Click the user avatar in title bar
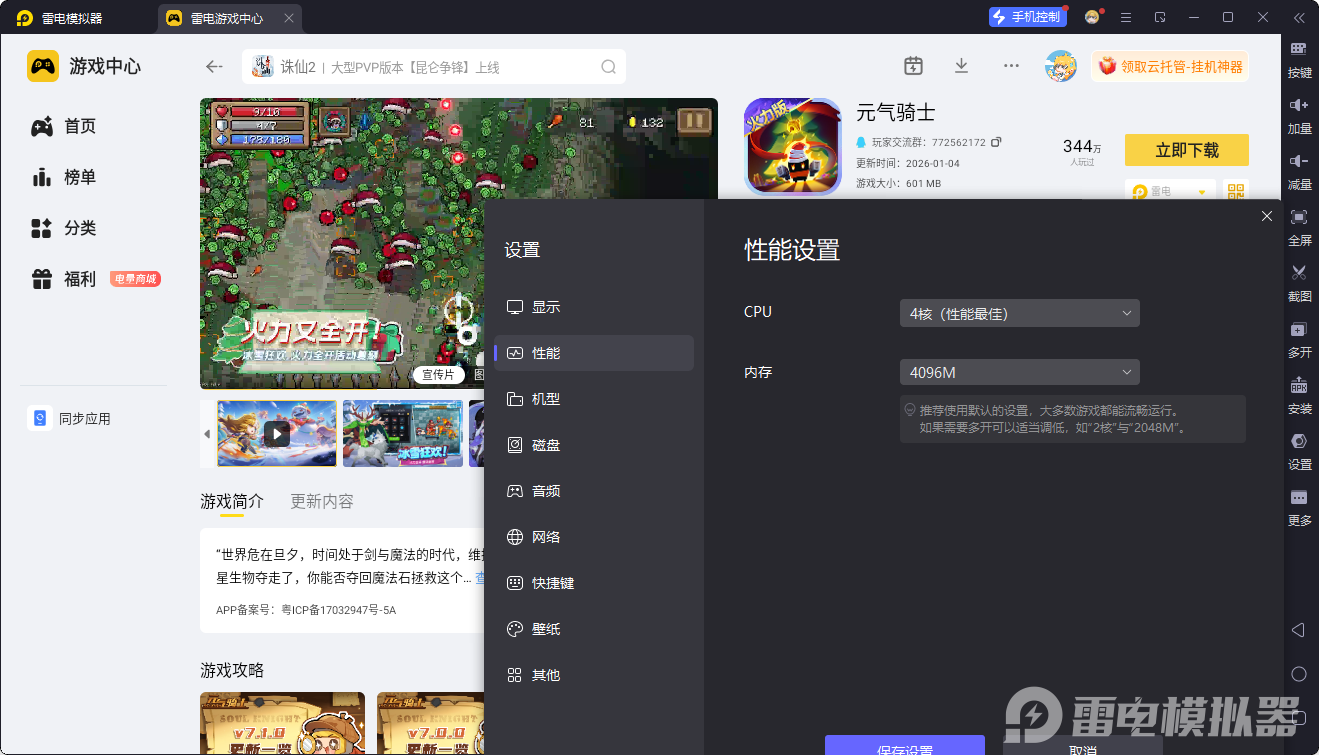Viewport: 1319px width, 755px height. click(x=1092, y=17)
